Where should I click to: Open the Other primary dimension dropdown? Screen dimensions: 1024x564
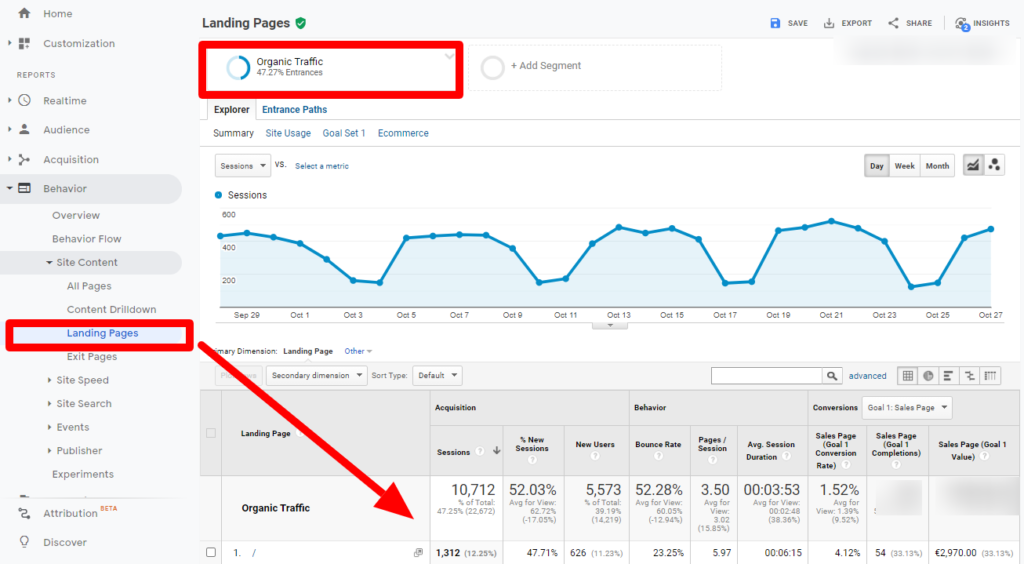pos(358,351)
